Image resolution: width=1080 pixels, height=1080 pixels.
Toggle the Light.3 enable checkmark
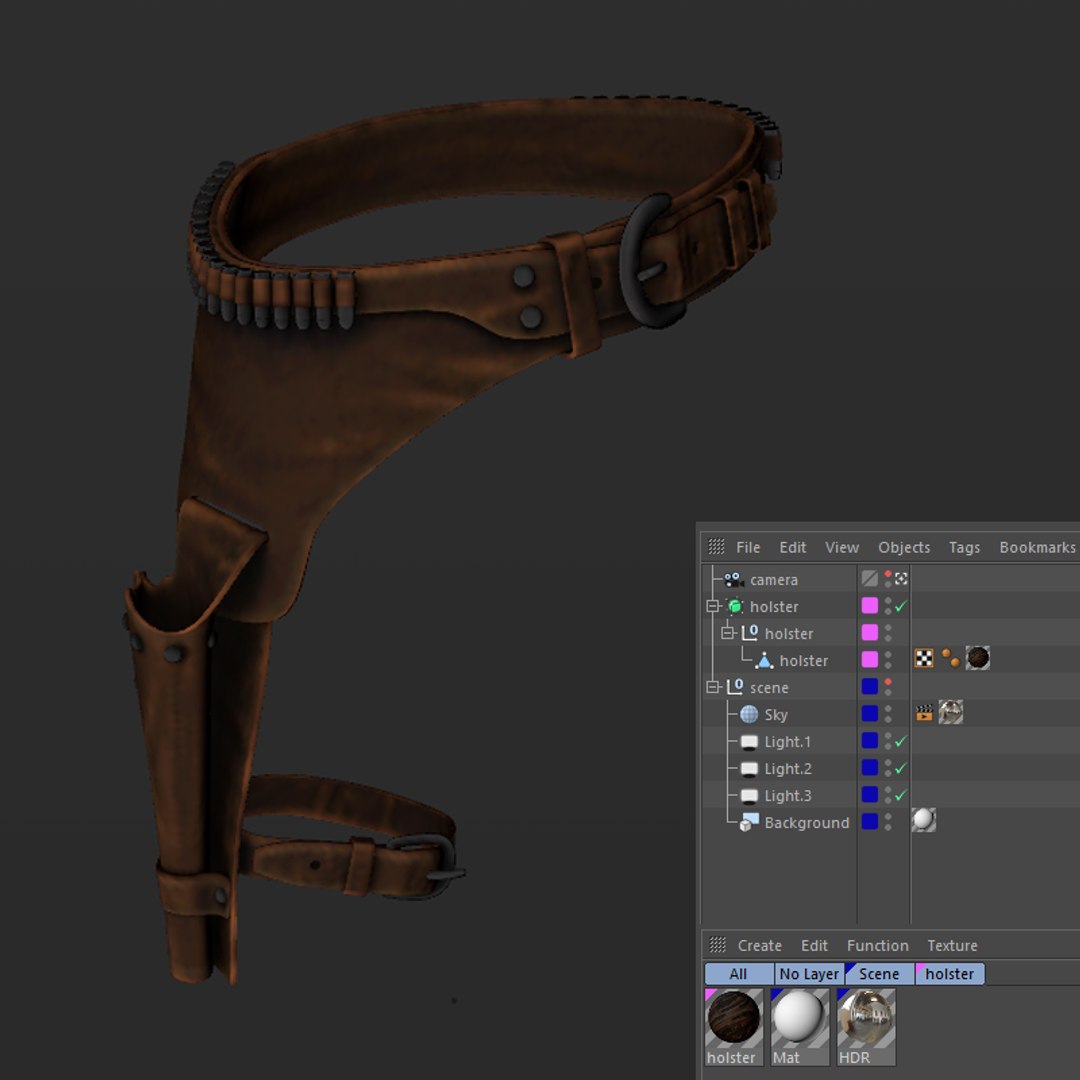[900, 795]
